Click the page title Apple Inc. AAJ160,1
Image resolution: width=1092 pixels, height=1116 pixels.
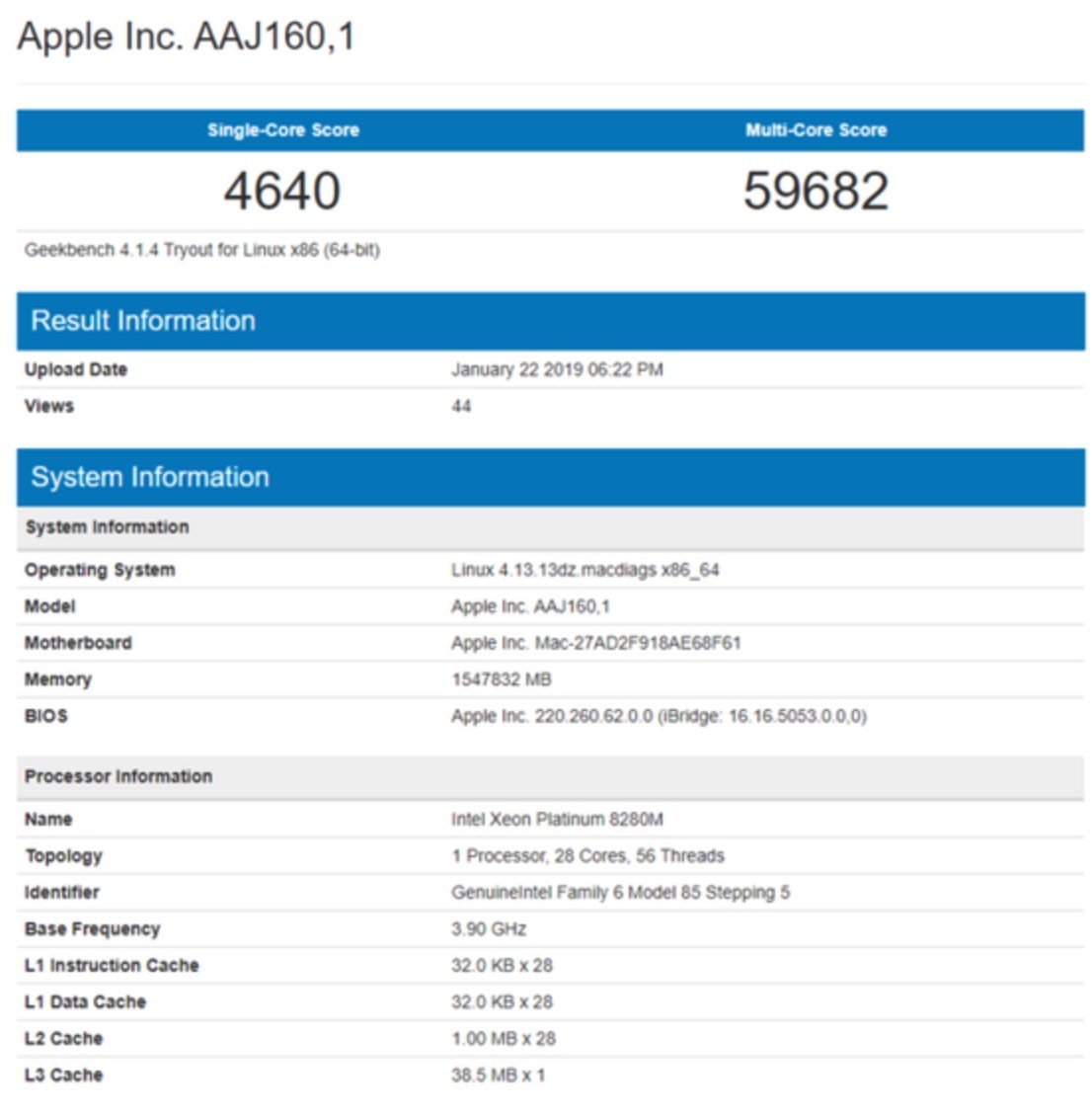coord(186,37)
